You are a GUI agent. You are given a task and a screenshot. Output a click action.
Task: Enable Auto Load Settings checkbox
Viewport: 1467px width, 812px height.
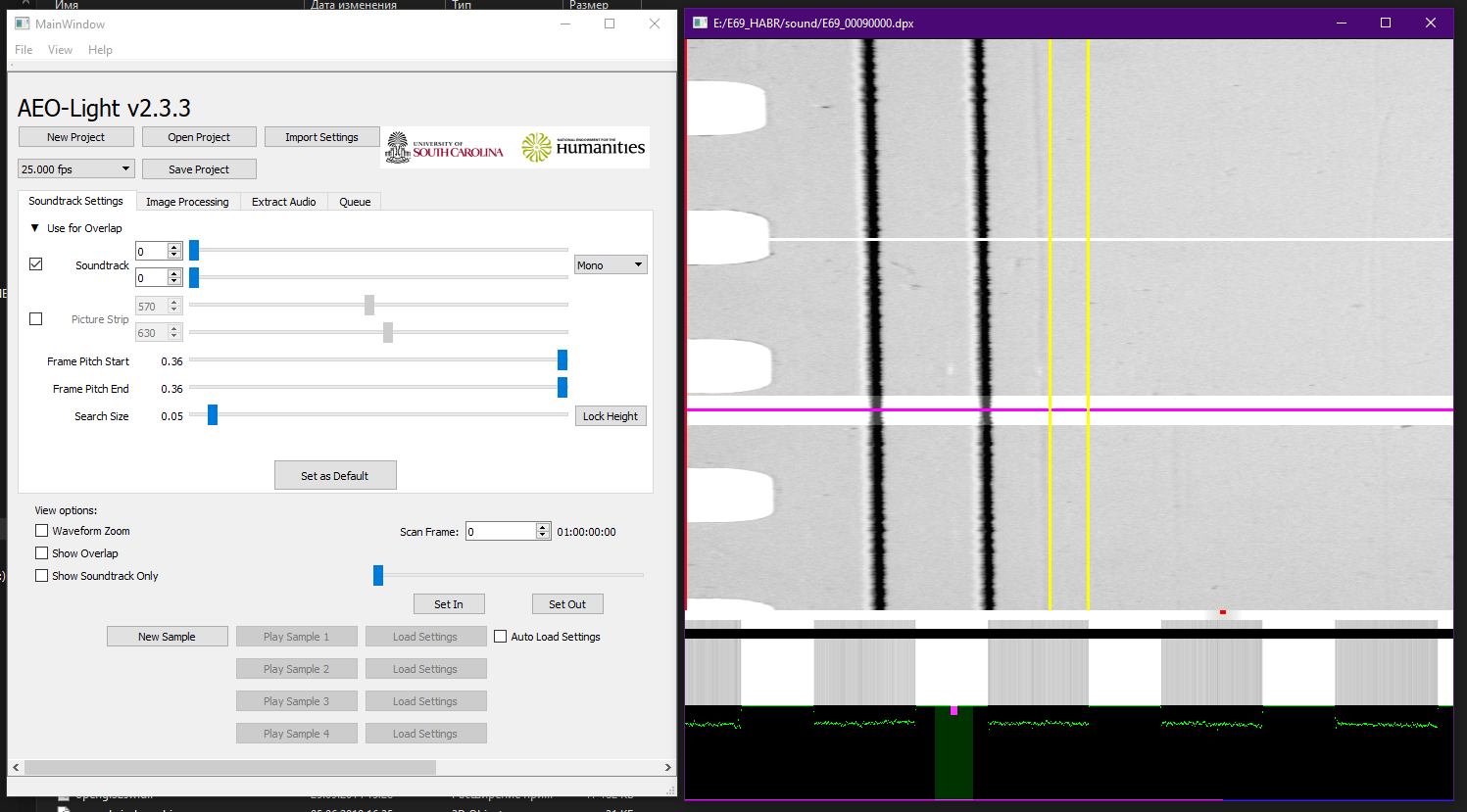(500, 637)
